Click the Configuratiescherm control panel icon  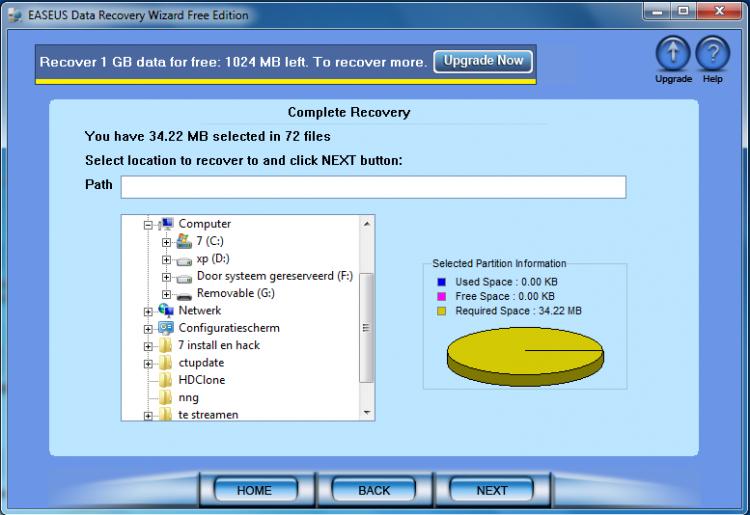pos(166,328)
